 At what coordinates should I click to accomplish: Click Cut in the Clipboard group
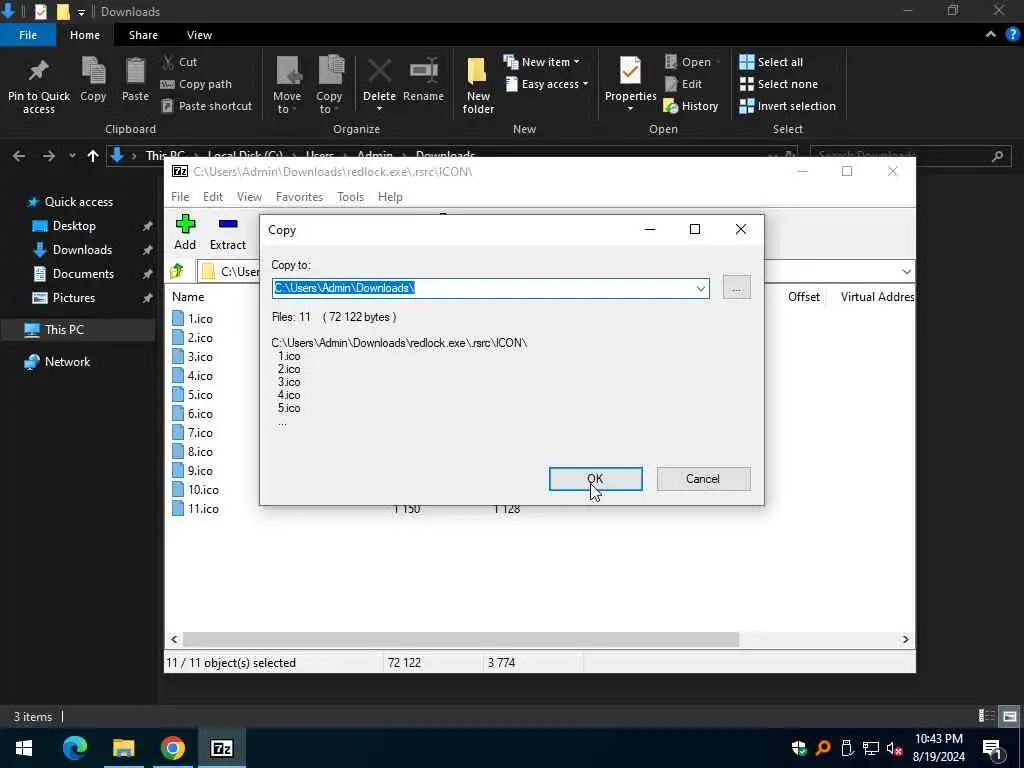[x=180, y=62]
